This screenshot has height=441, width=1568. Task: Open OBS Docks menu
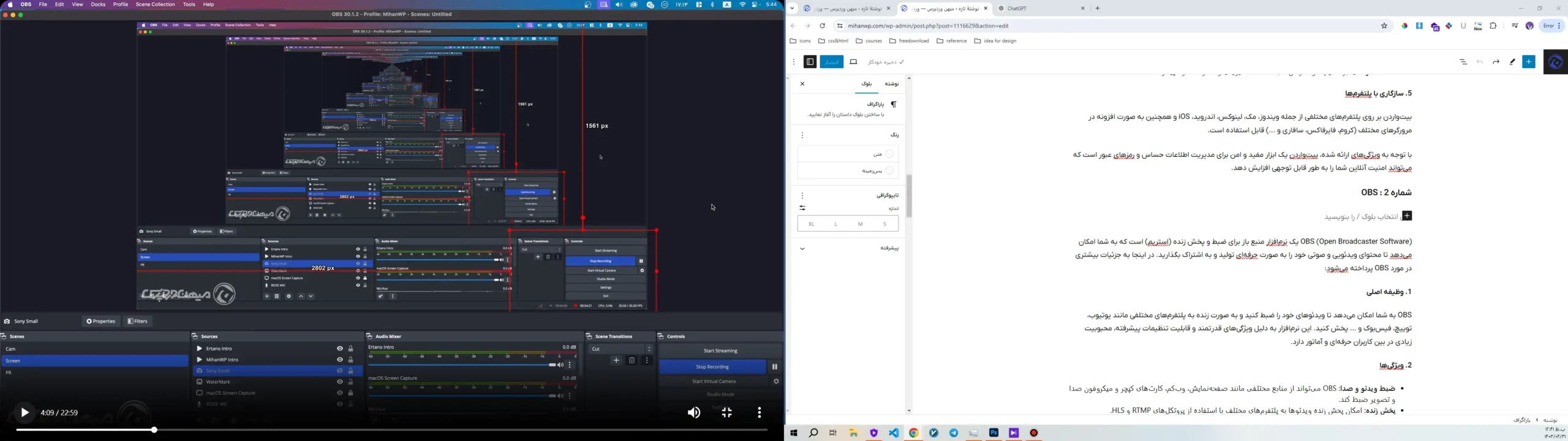(98, 4)
